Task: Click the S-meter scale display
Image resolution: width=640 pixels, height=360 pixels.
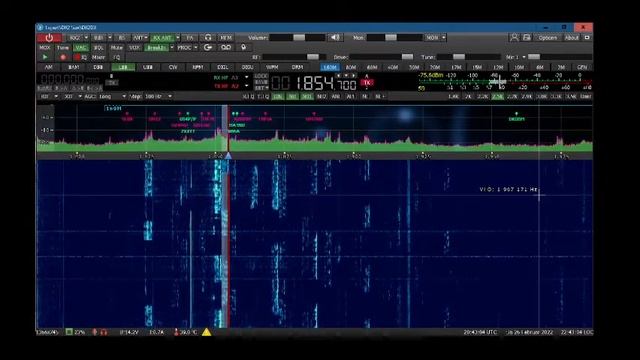Action: point(505,82)
